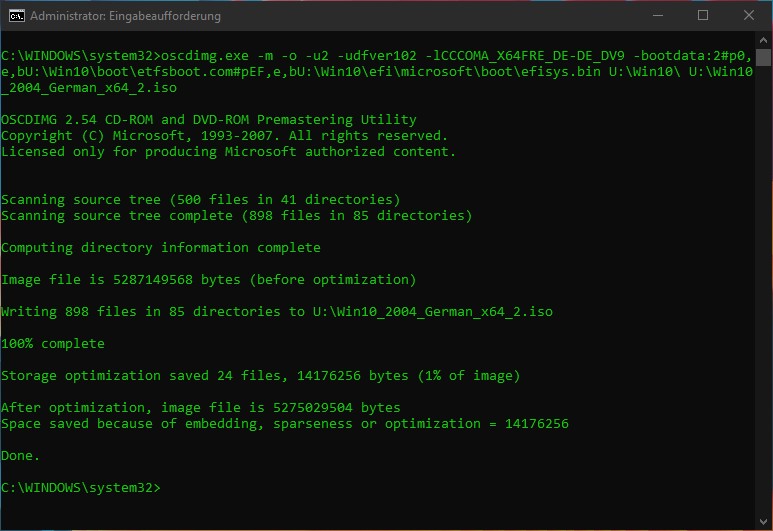The height and width of the screenshot is (531, 773).
Task: Click the scrollbar down arrow
Action: click(763, 521)
